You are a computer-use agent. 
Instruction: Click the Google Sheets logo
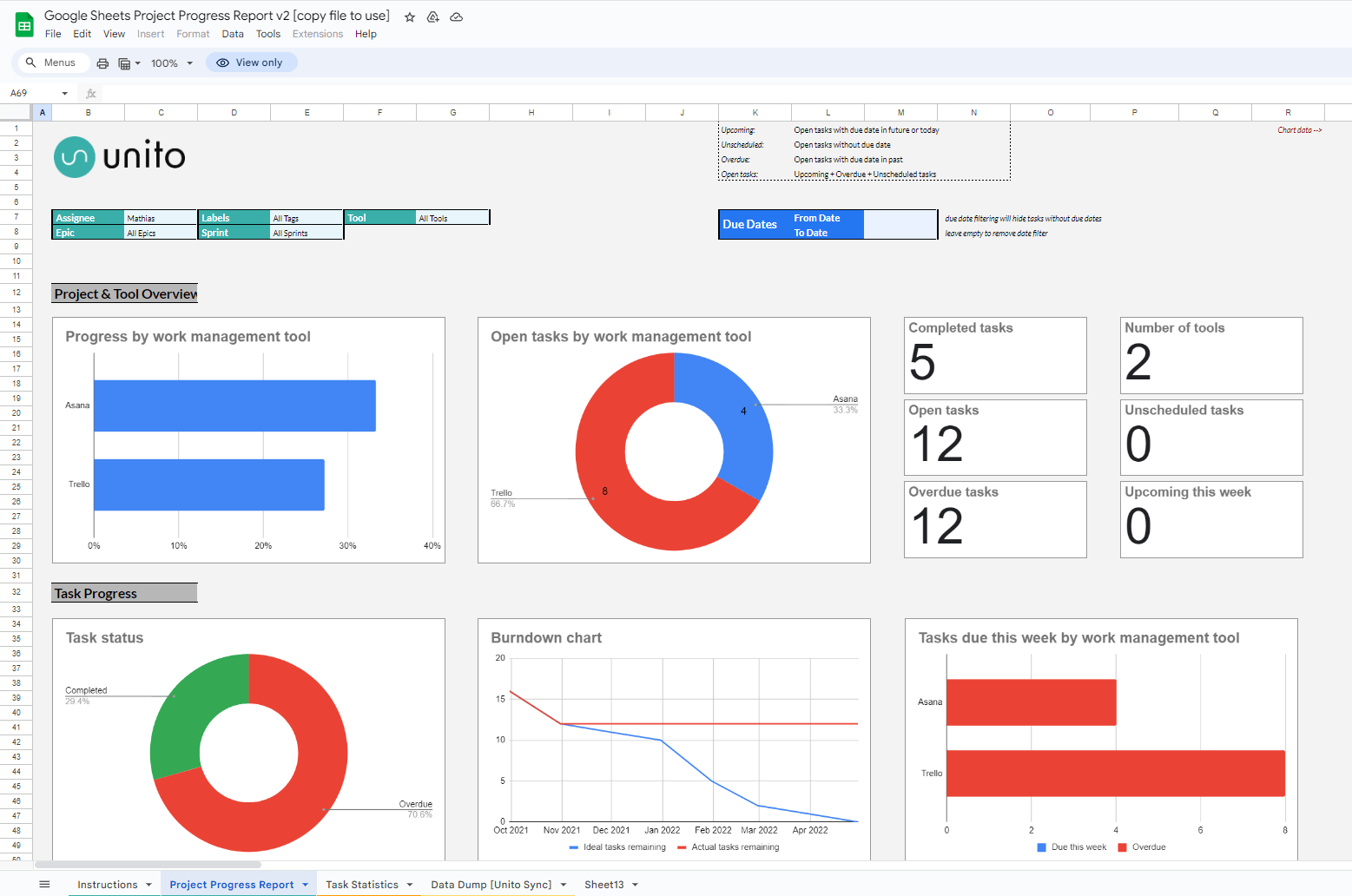coord(23,23)
